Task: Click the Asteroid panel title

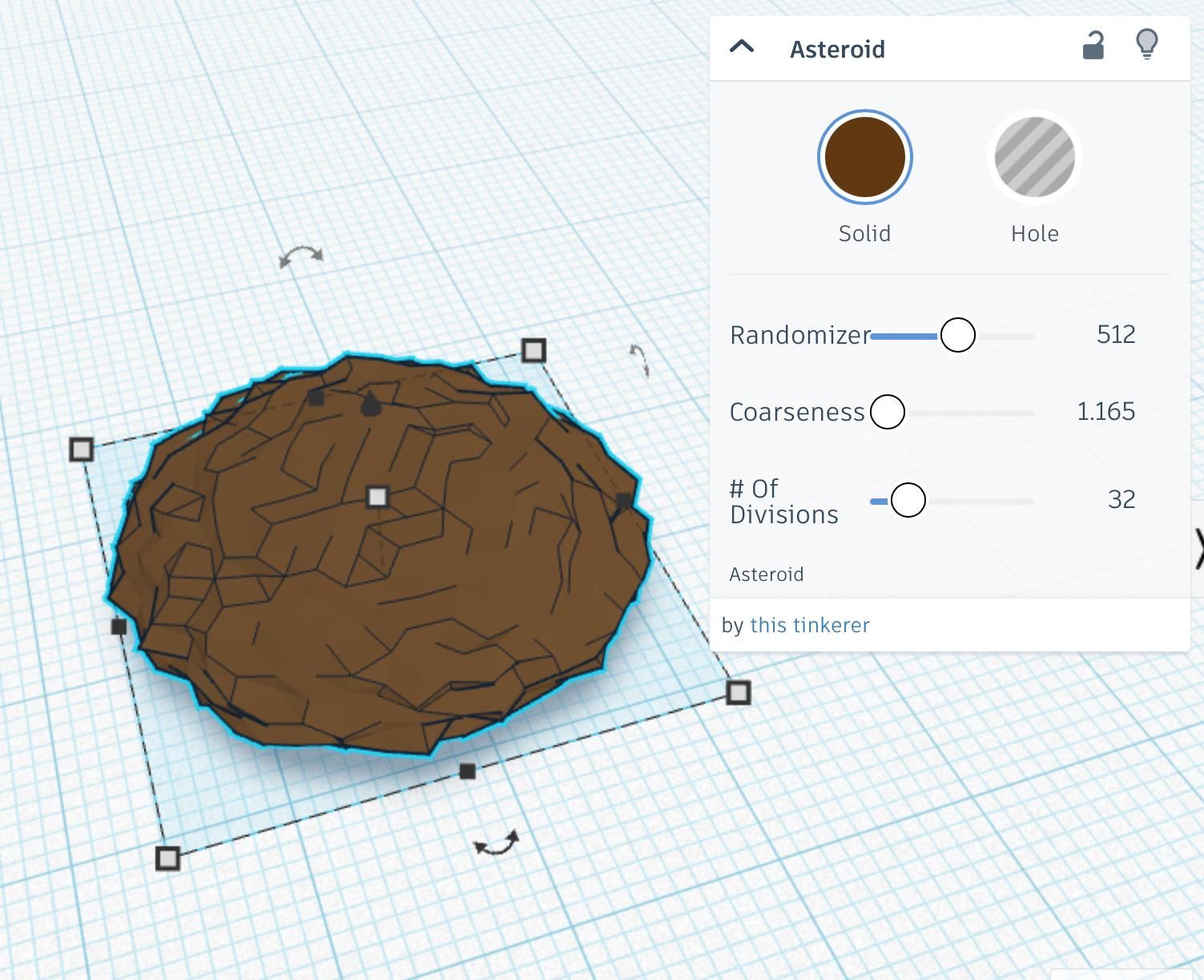Action: pos(838,49)
